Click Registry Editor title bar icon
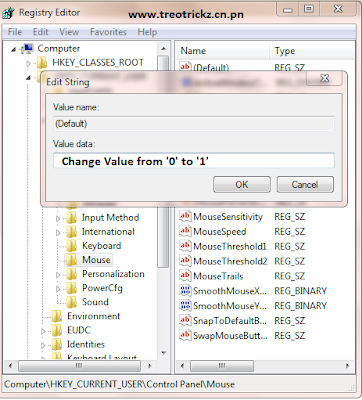This screenshot has width=362, height=400. click(x=8, y=13)
